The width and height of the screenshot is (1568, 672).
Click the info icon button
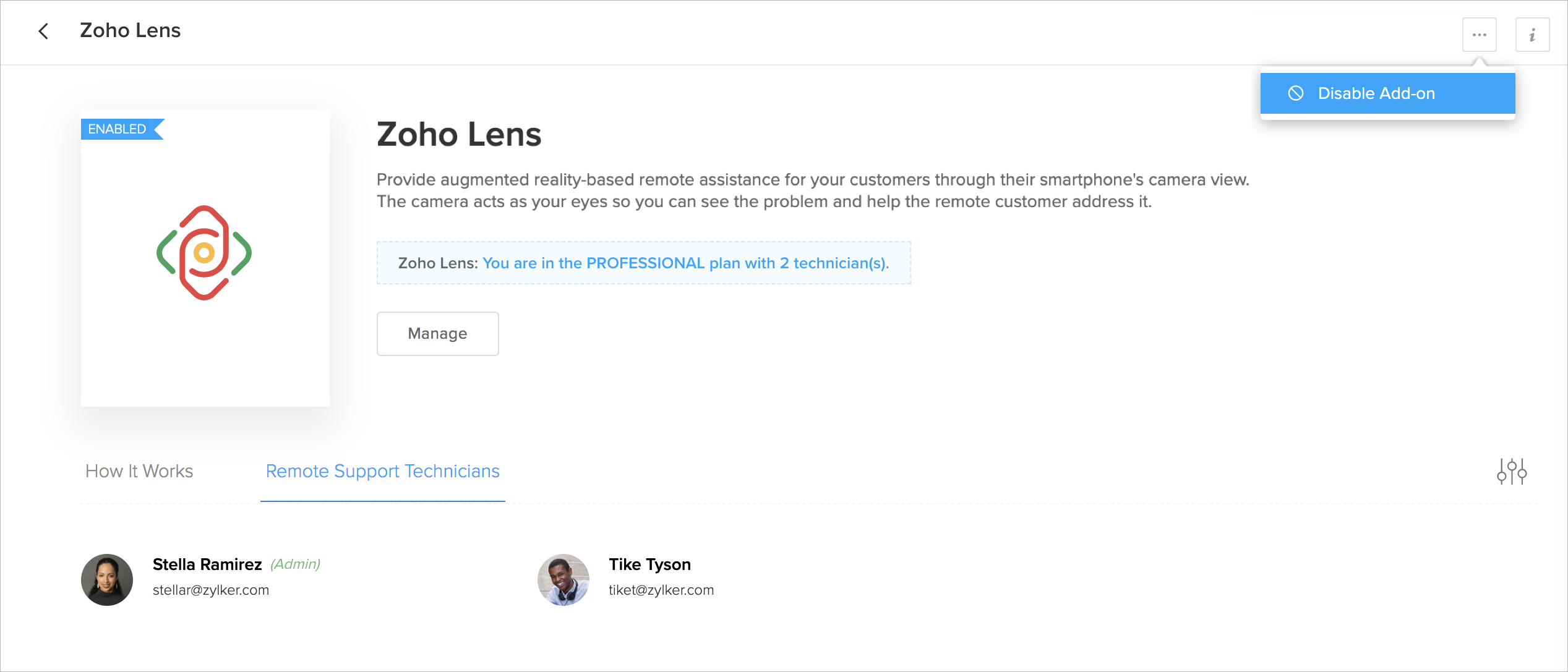[x=1532, y=35]
